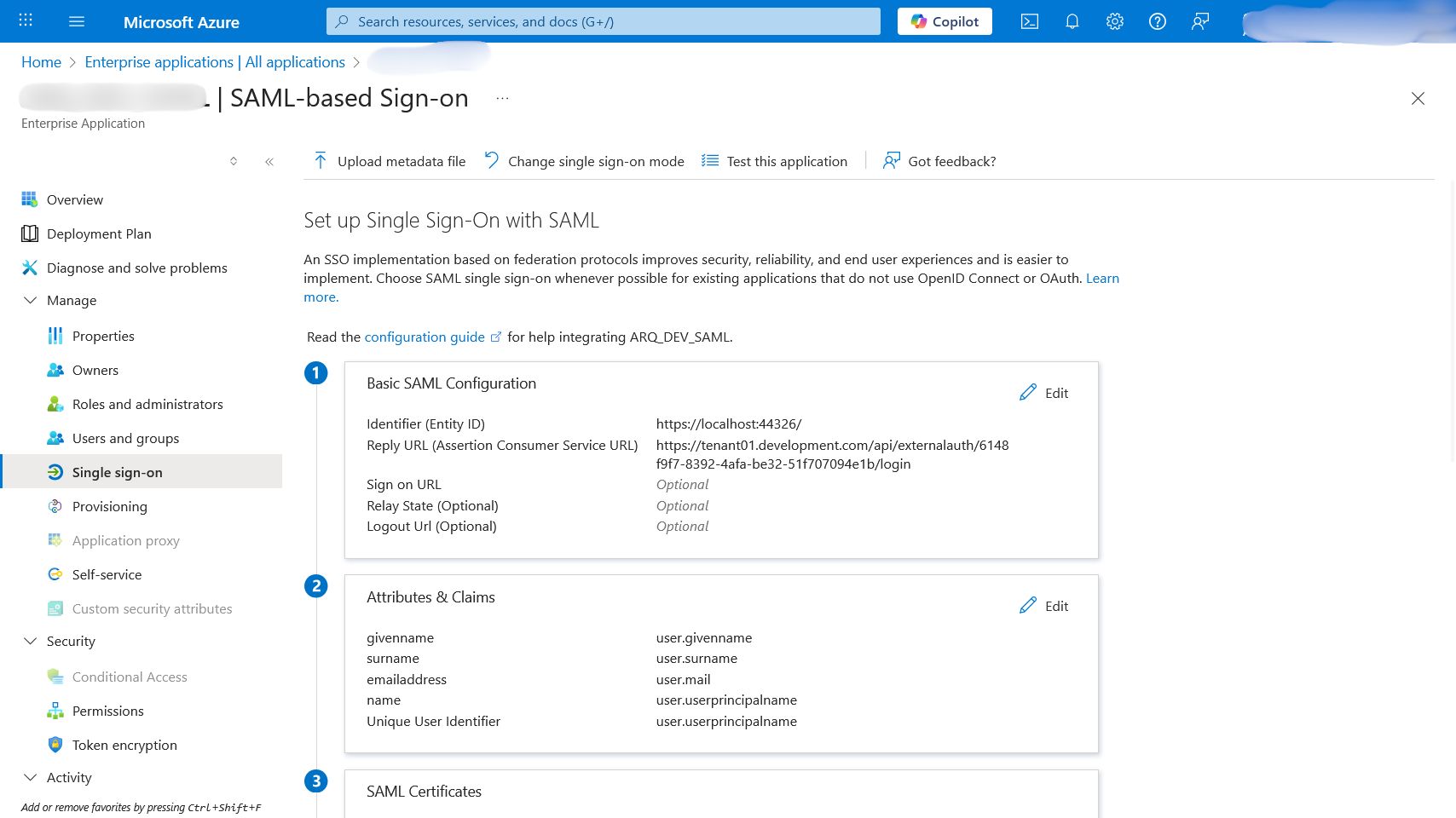Edit Attributes & Claims
This screenshot has width=1456, height=818.
[x=1043, y=606]
